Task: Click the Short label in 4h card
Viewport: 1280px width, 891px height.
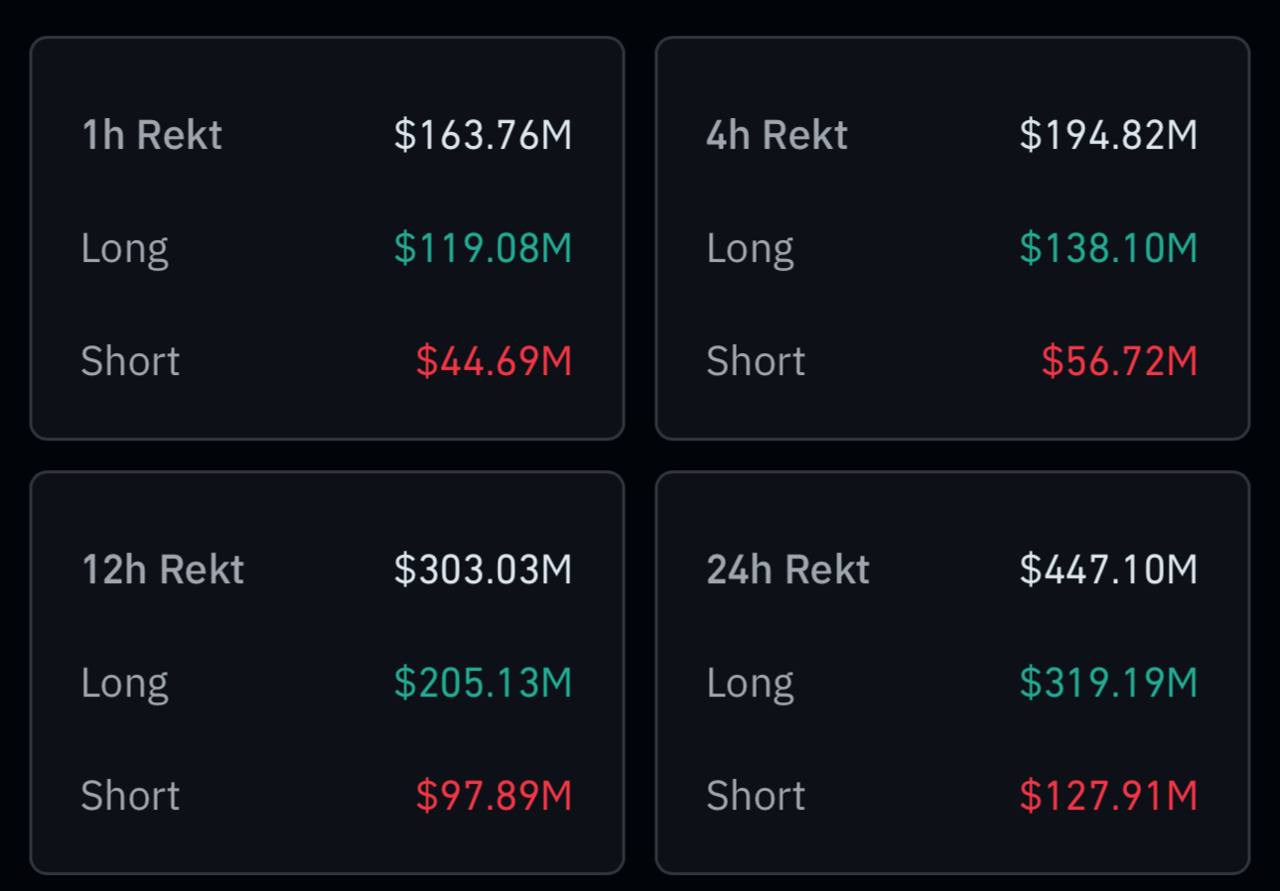Action: (756, 361)
